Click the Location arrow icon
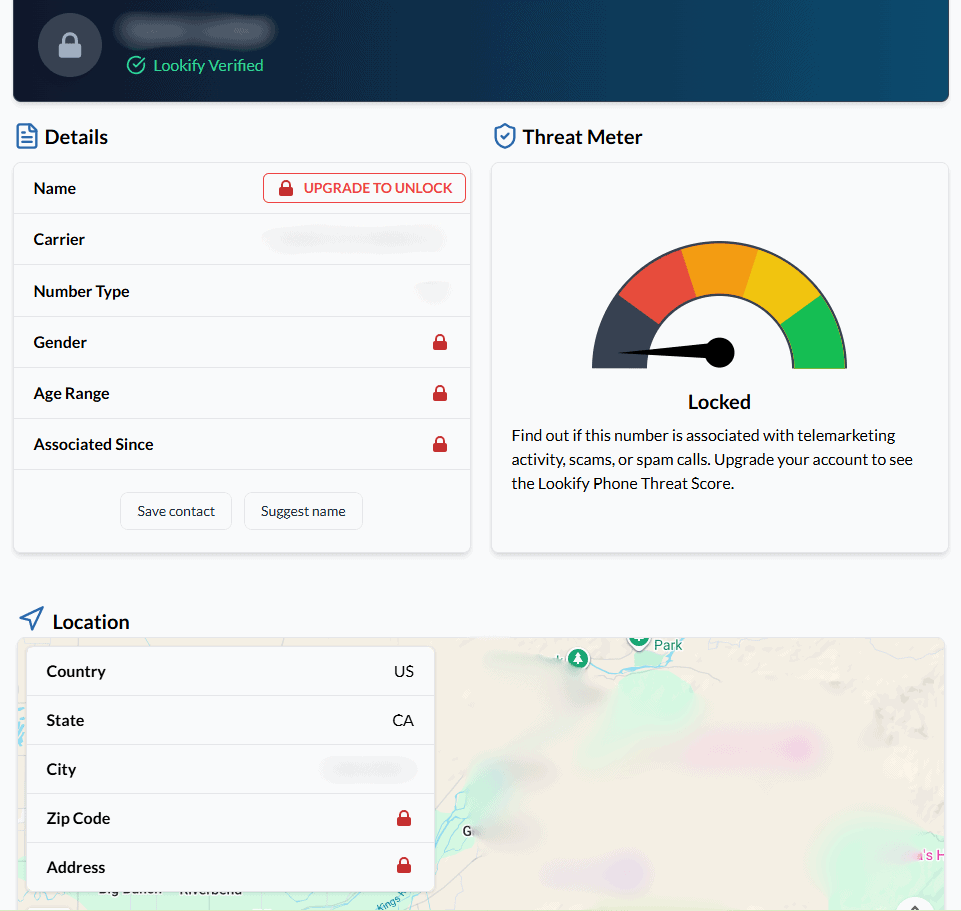The width and height of the screenshot is (961, 911). click(32, 619)
